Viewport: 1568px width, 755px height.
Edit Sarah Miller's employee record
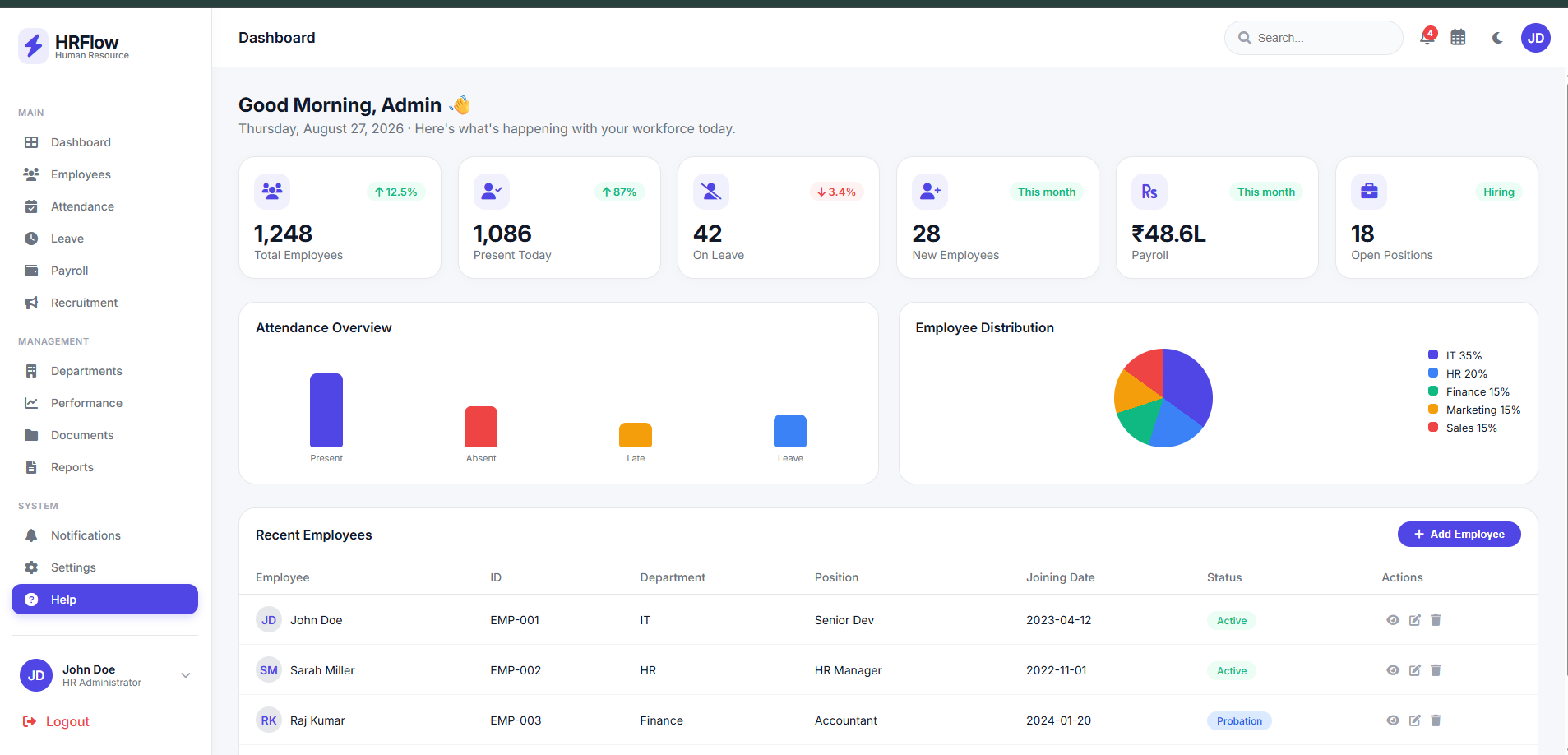click(x=1415, y=670)
